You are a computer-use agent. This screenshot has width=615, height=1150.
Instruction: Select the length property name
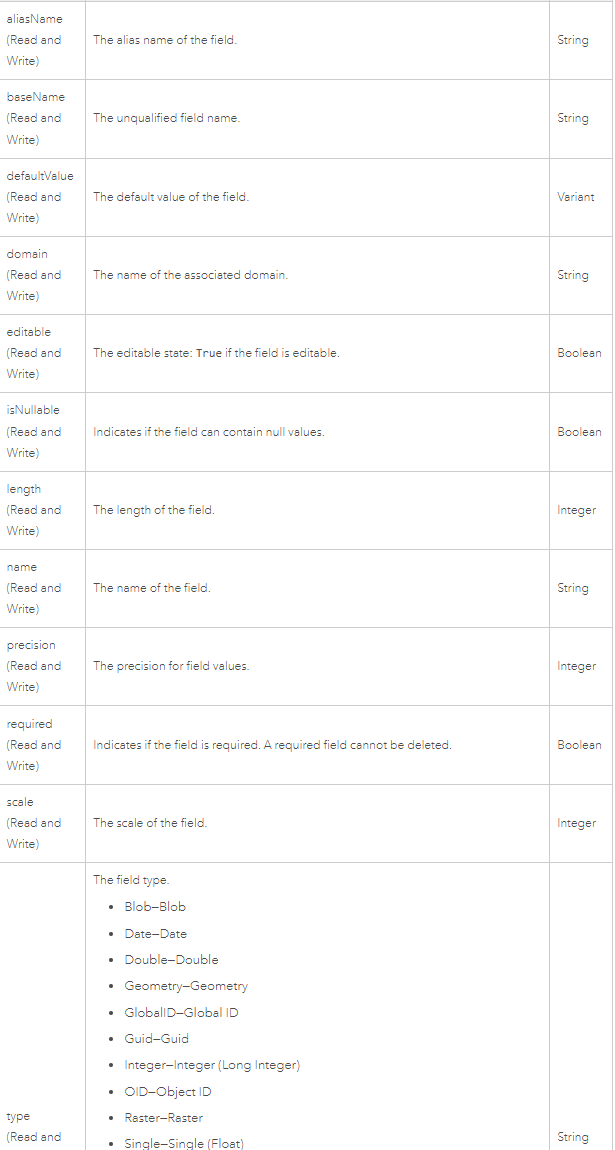point(24,489)
